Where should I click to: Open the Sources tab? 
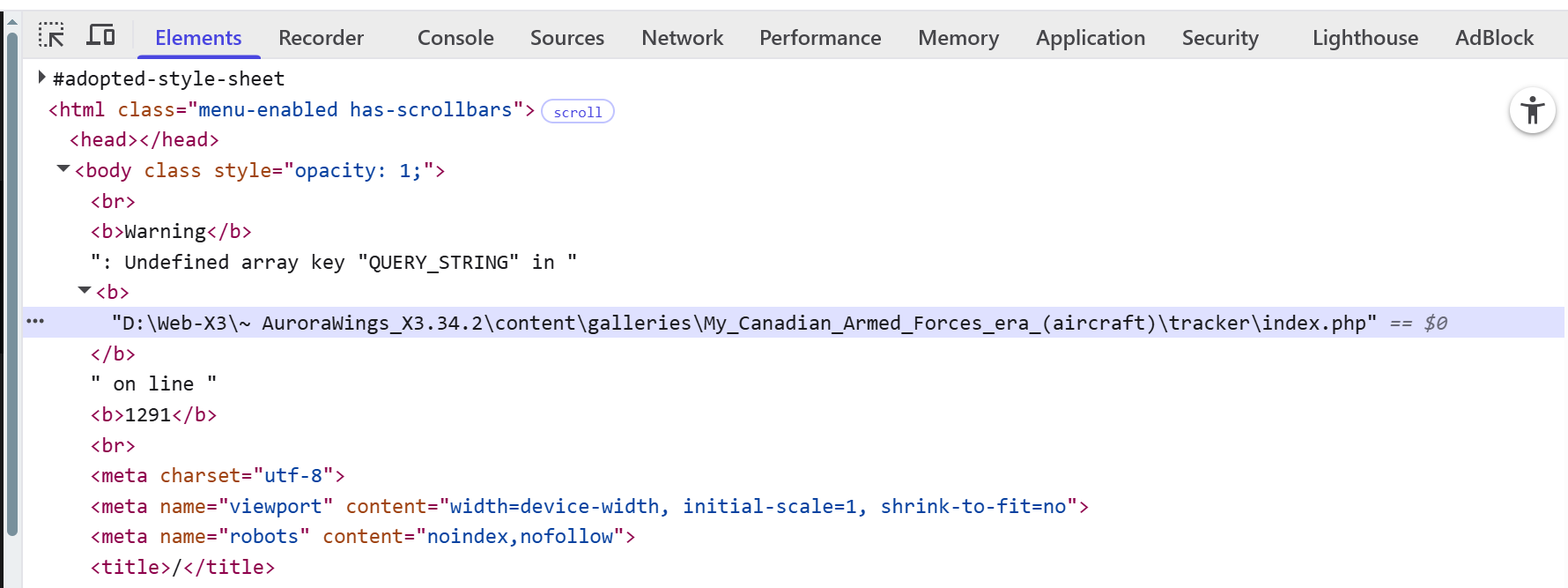(567, 38)
